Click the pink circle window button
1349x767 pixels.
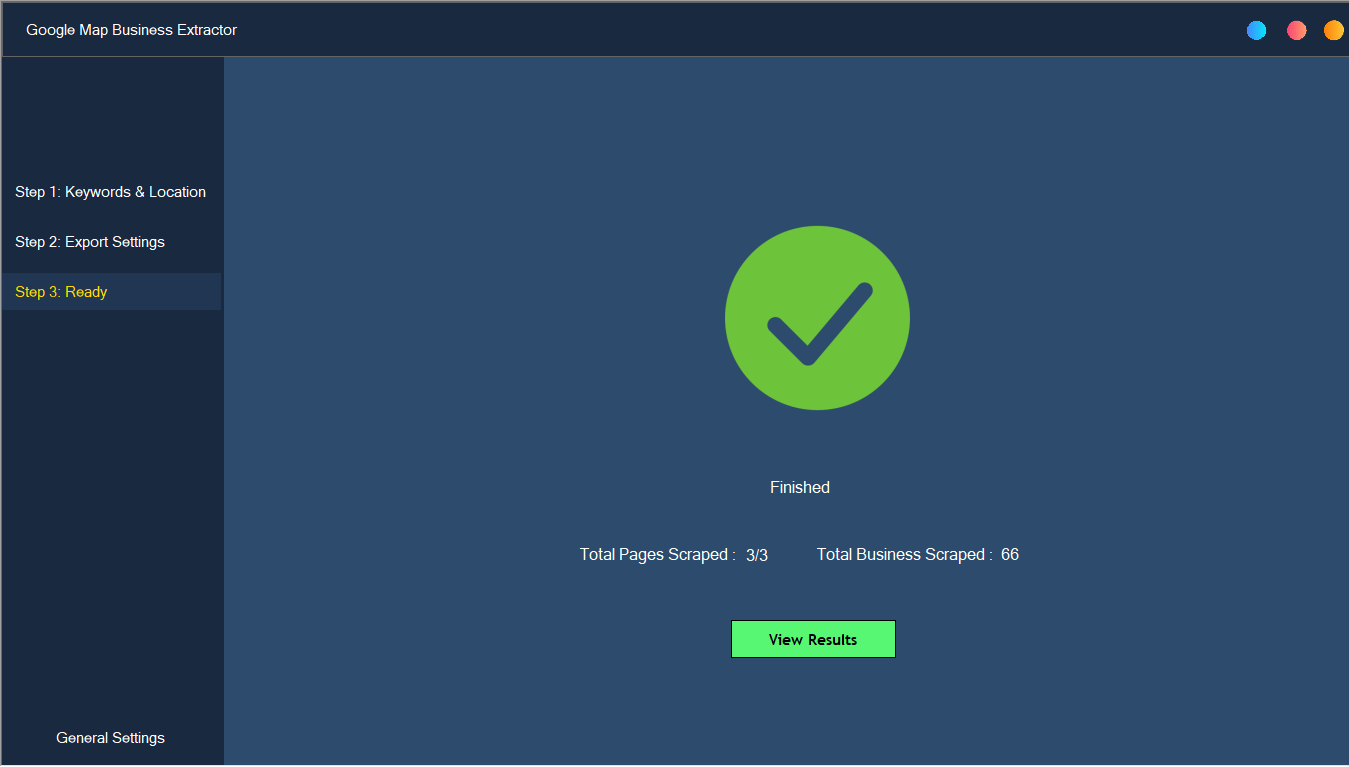click(x=1296, y=31)
